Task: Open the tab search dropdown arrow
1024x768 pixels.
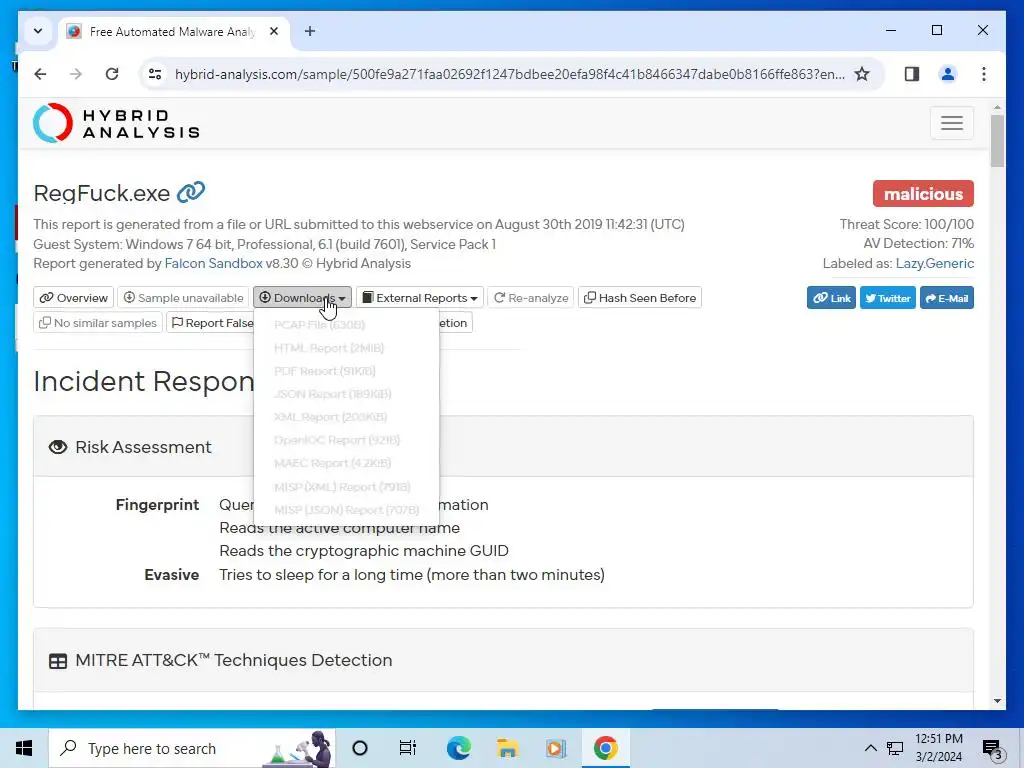Action: pyautogui.click(x=38, y=31)
